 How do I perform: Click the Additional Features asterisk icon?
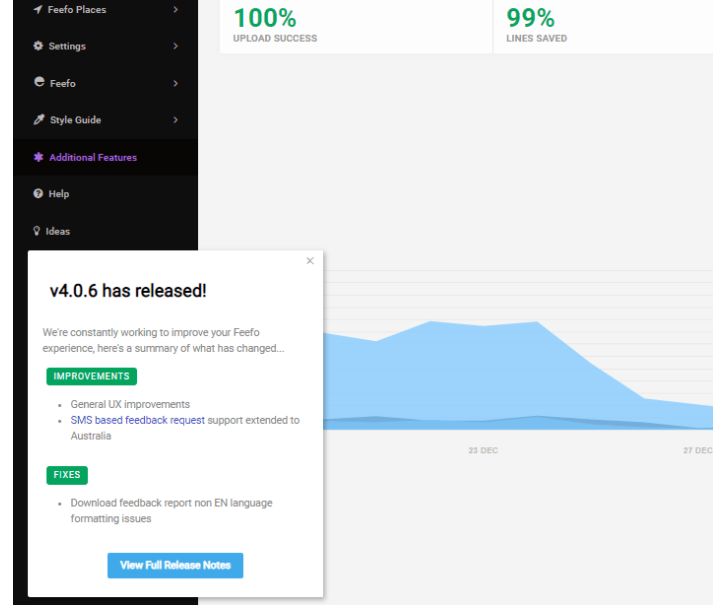(x=39, y=157)
